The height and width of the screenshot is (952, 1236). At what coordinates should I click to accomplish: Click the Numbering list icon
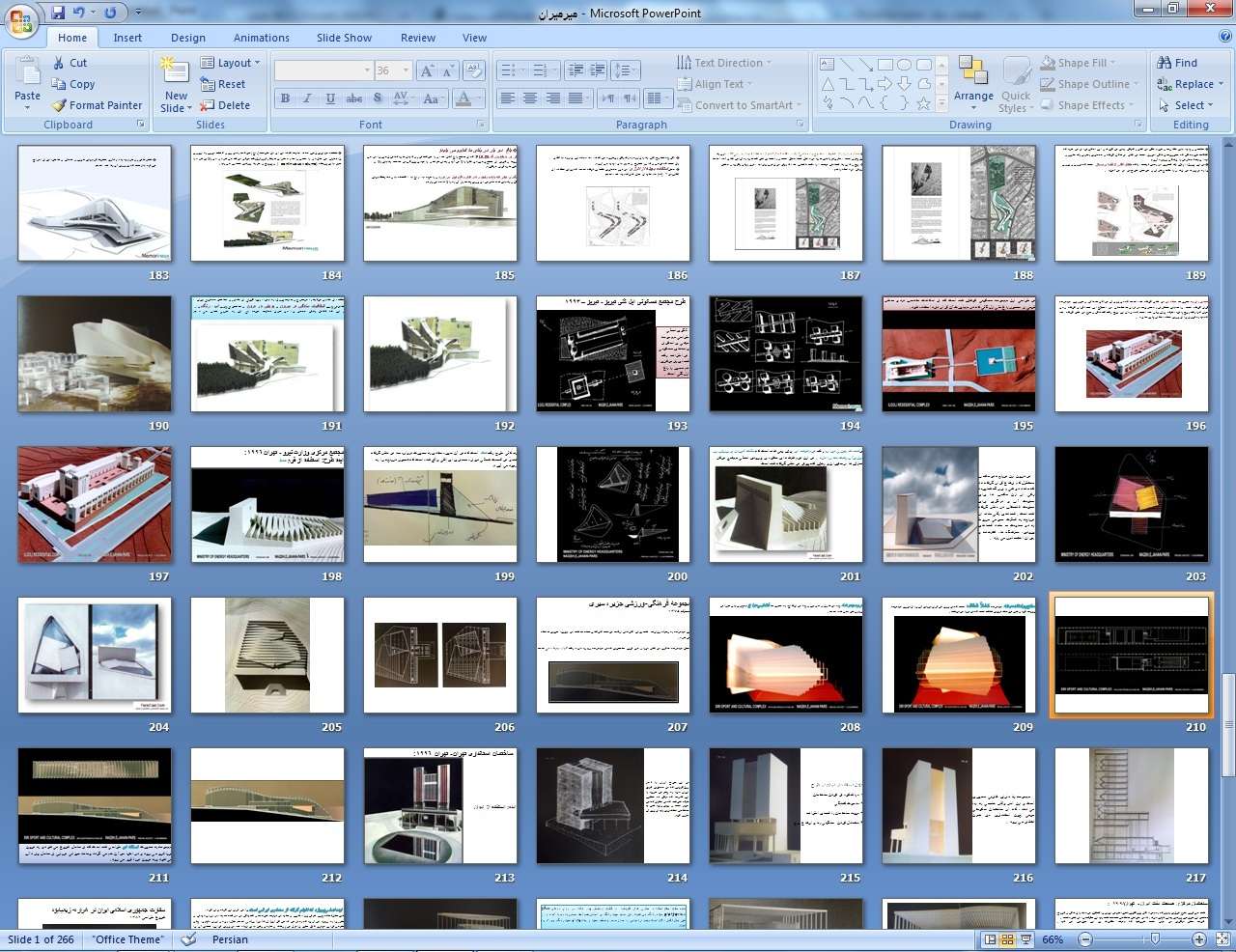544,70
